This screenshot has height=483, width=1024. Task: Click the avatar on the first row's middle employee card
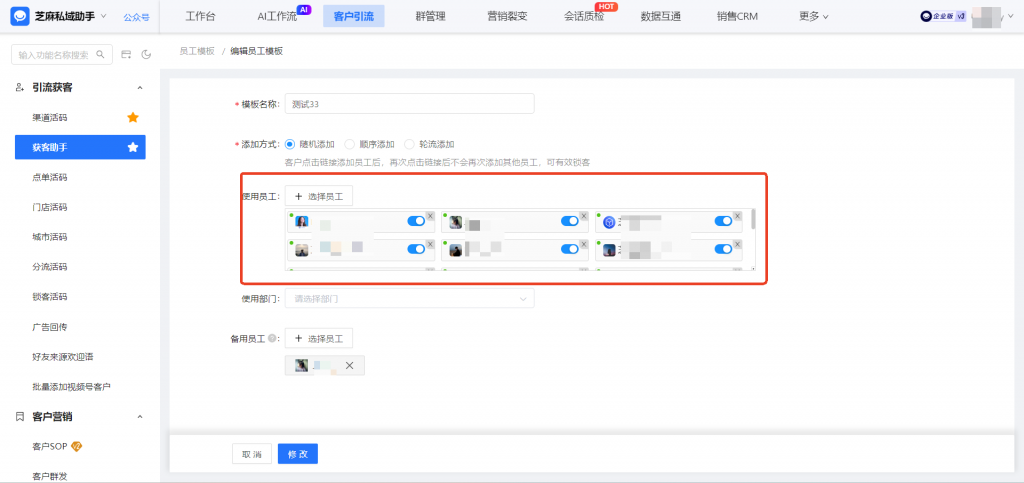click(456, 223)
